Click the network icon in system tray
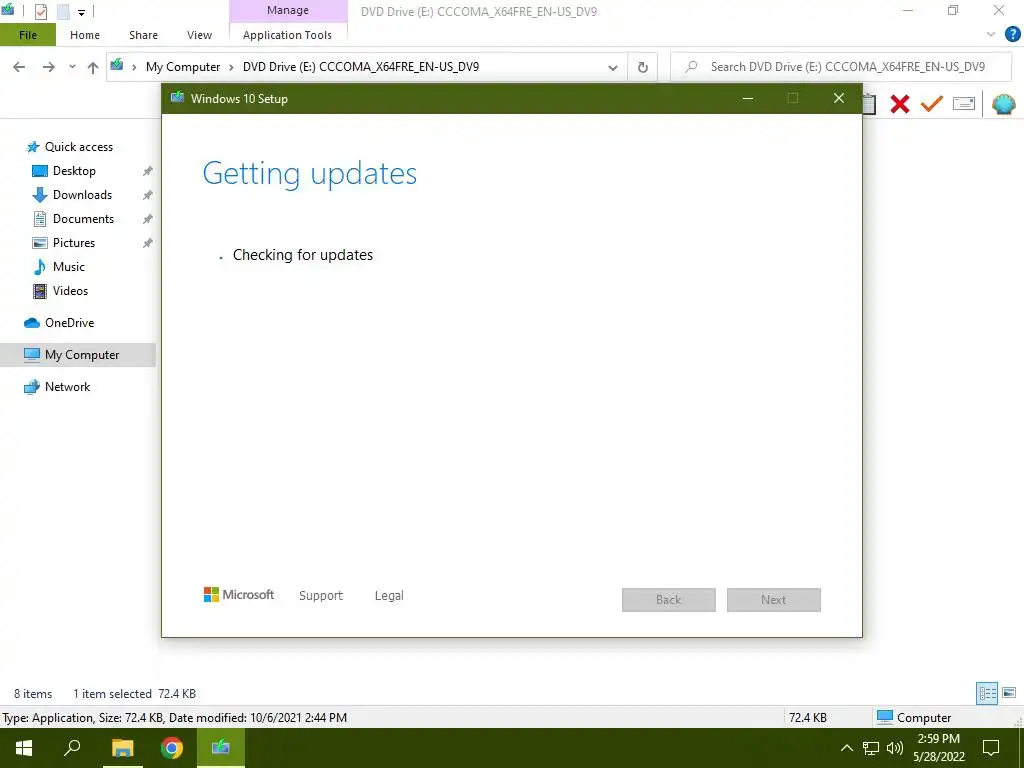 click(x=871, y=748)
